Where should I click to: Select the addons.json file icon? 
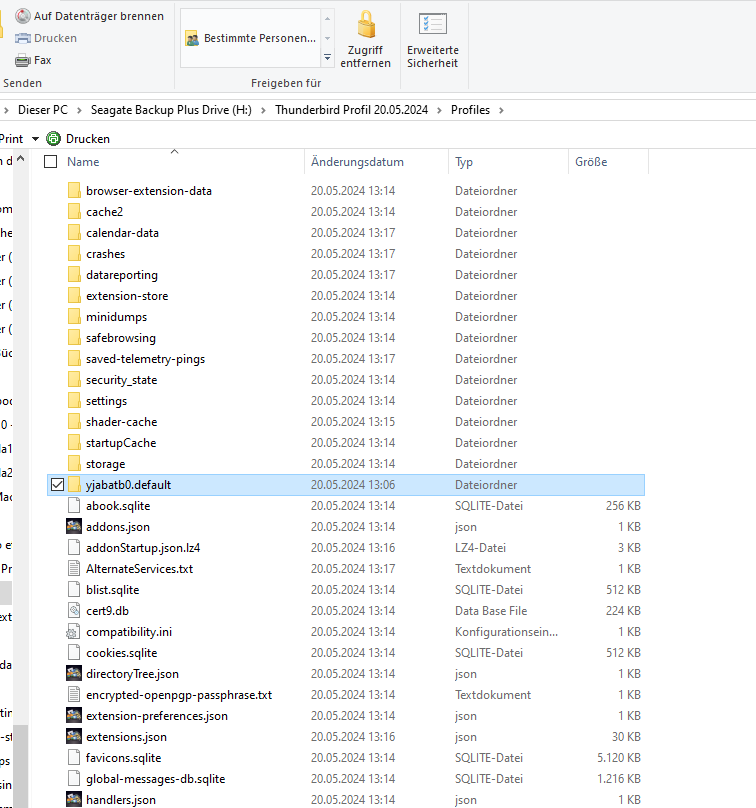click(74, 526)
